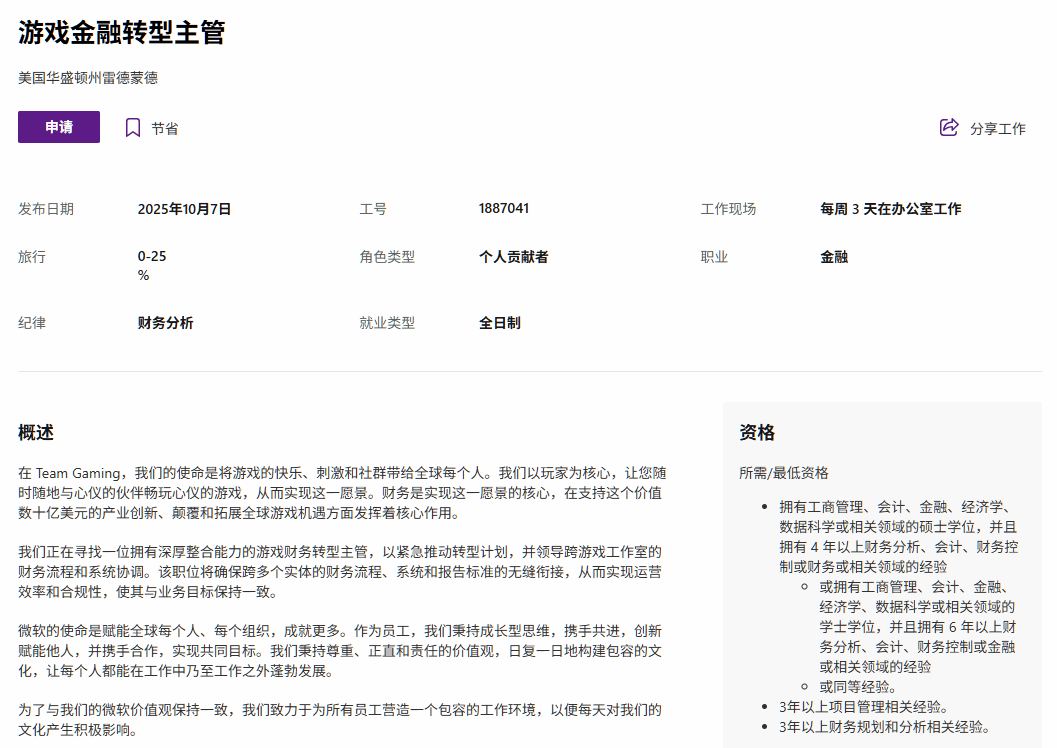Click the 3年以上项目管理相关经验 bullet
Viewport: 1057px width, 748px height.
click(863, 707)
